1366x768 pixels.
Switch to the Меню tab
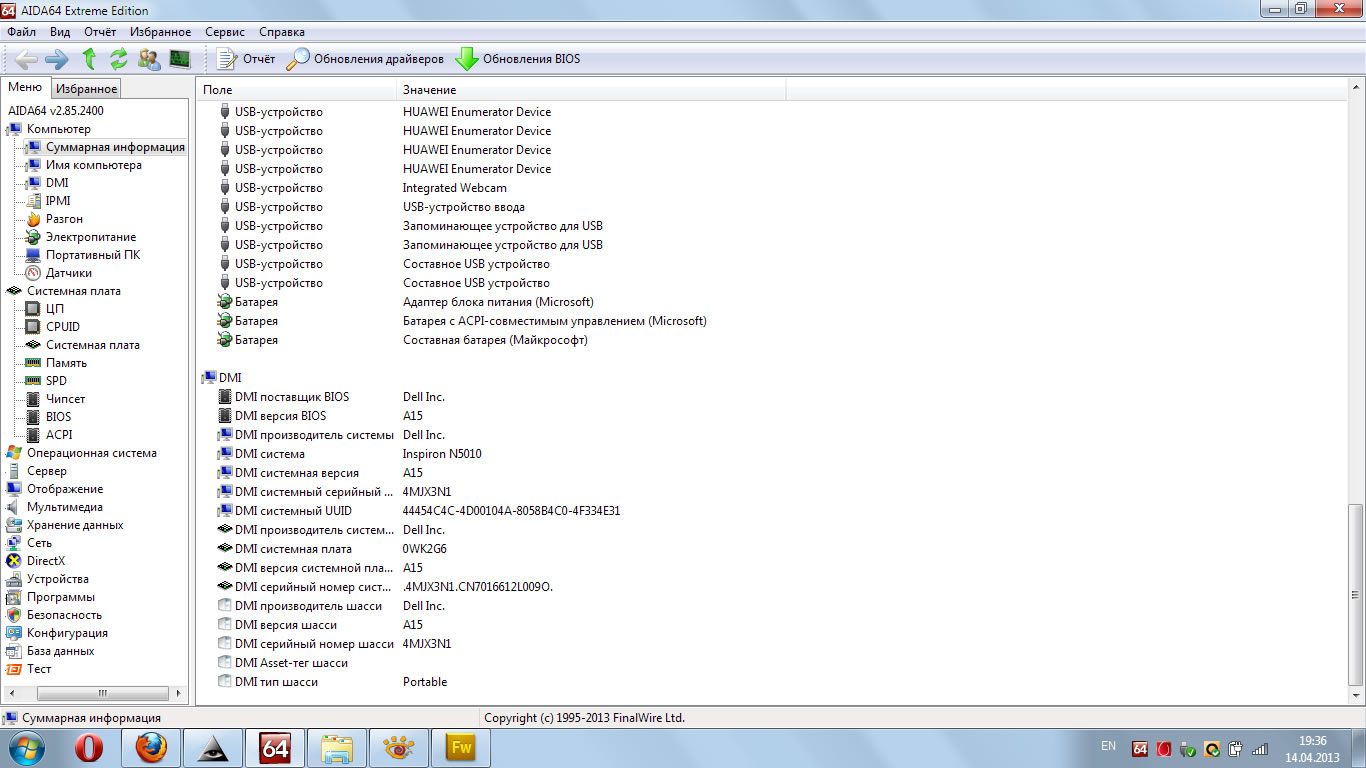click(x=25, y=88)
